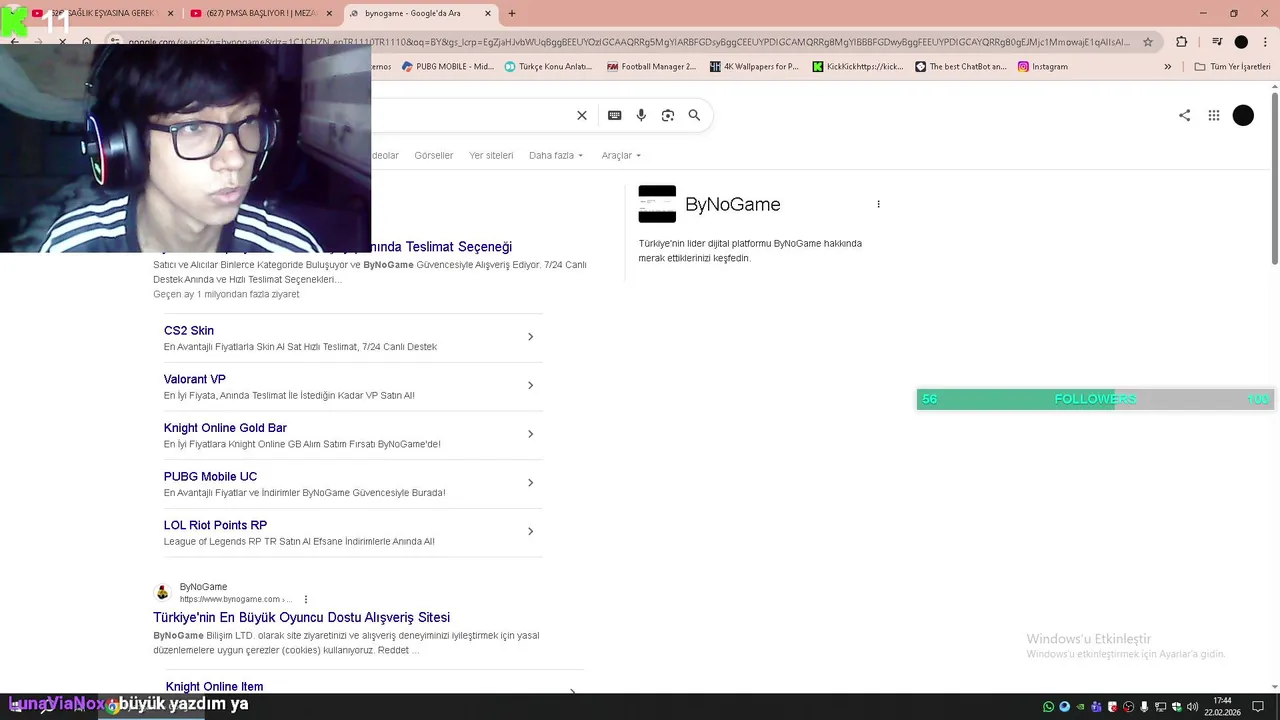Screen dimensions: 1280x720
Task: Open the ByNoGame panel three-dot menu
Action: coord(878,204)
